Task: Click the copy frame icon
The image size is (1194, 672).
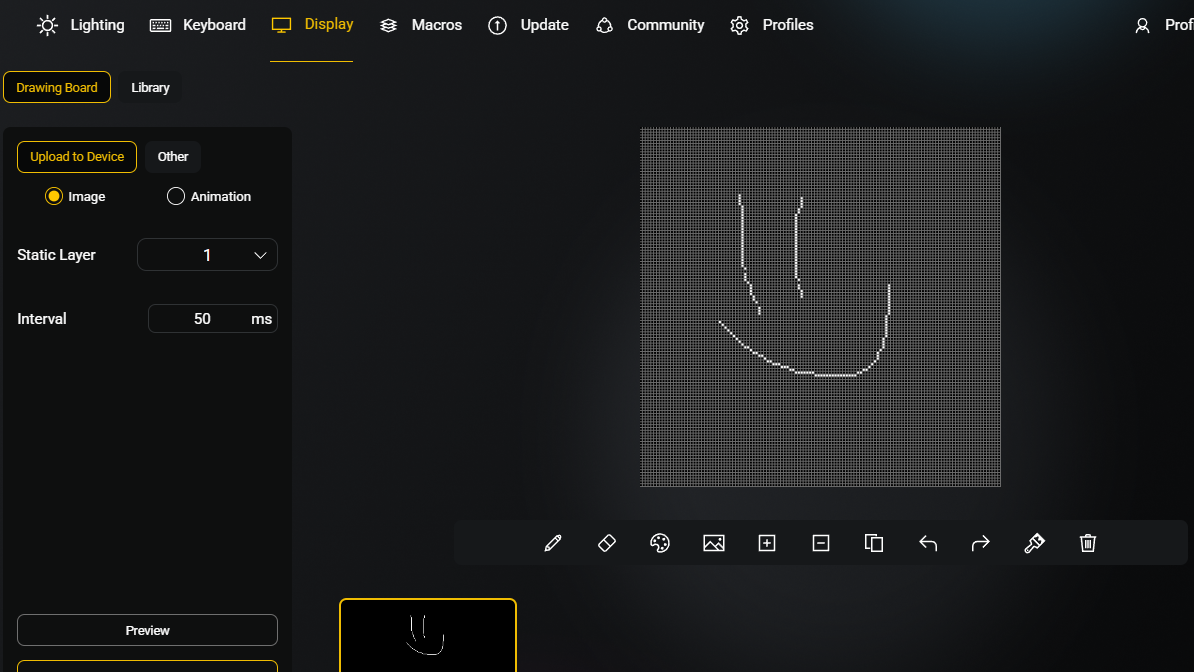Action: pos(874,543)
